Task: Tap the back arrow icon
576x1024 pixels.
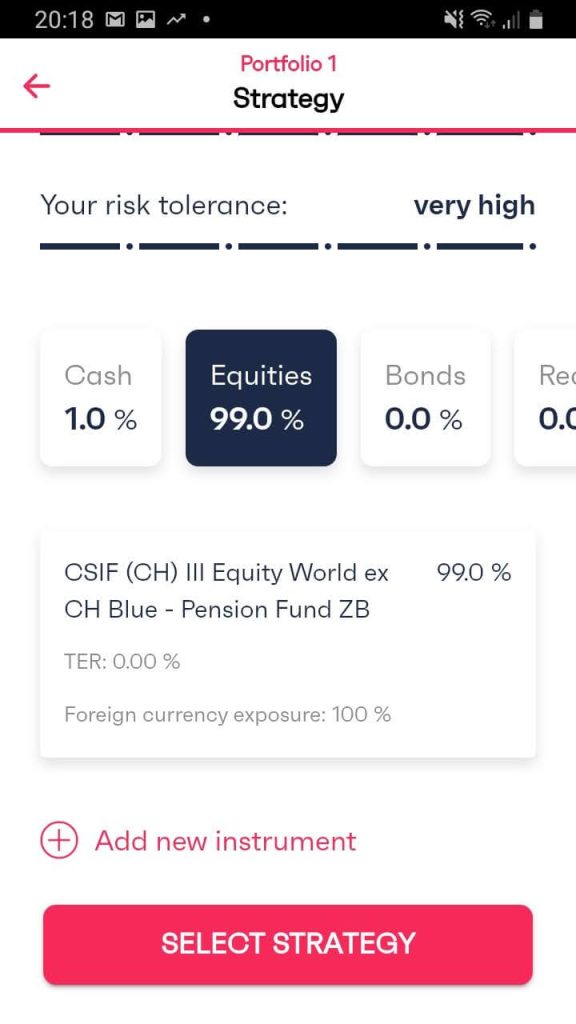Action: click(x=37, y=86)
